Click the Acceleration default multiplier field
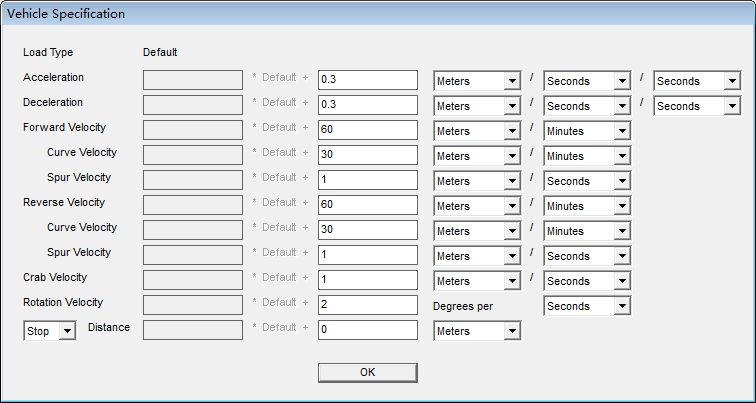The image size is (756, 403). [x=193, y=80]
